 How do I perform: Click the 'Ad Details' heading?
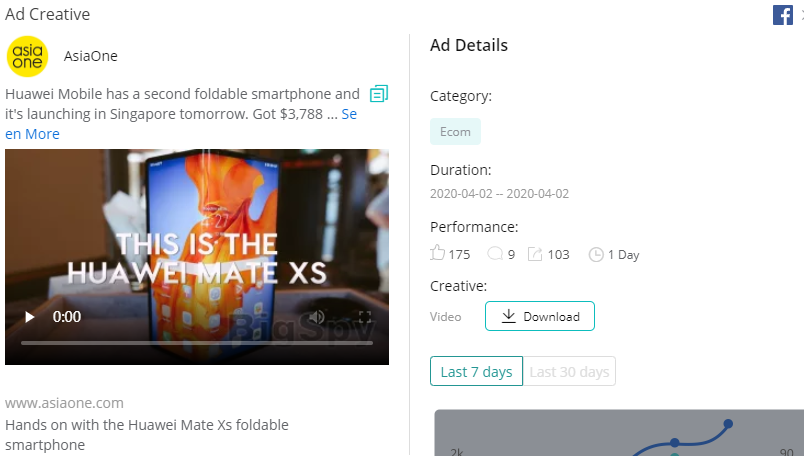(469, 45)
